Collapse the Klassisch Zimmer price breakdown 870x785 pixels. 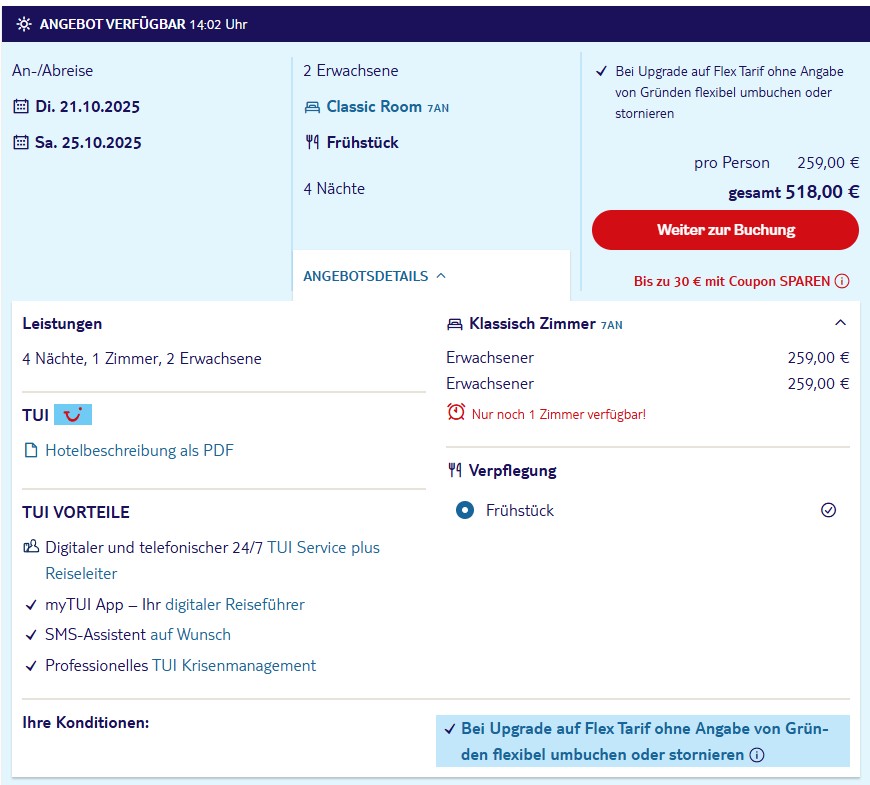click(x=841, y=323)
